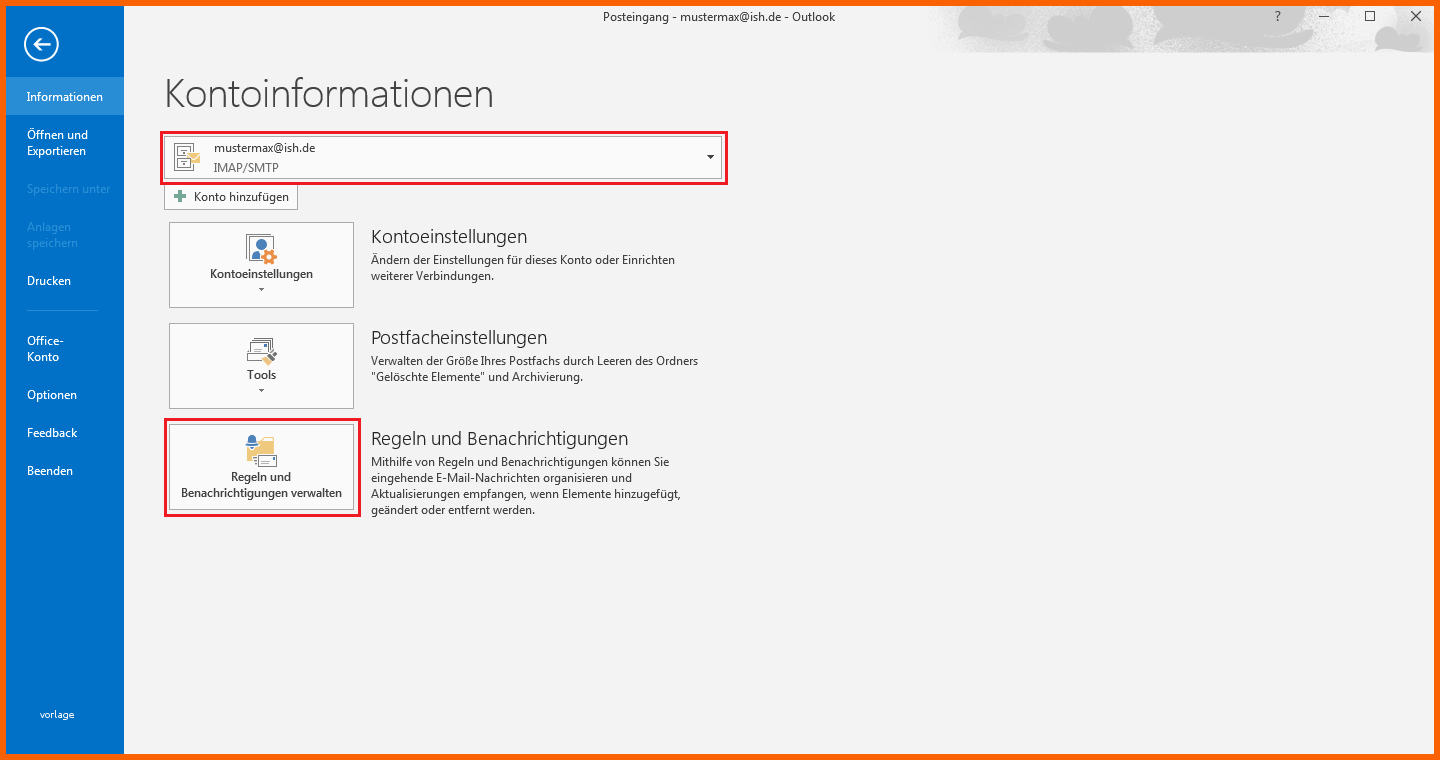Minimize the Outlook window
The width and height of the screenshot is (1440, 760).
coord(1324,16)
